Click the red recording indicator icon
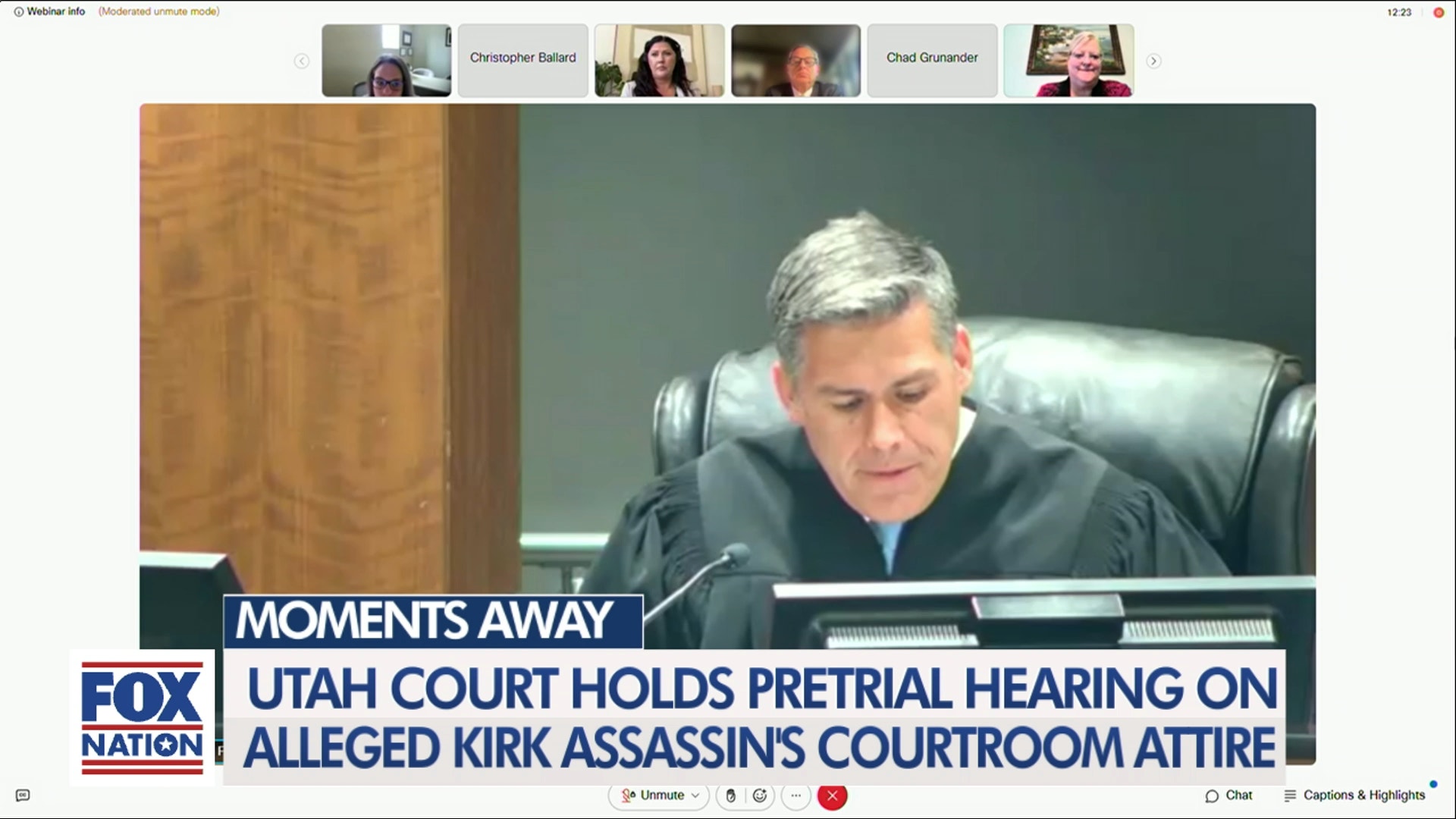 pos(1439,12)
